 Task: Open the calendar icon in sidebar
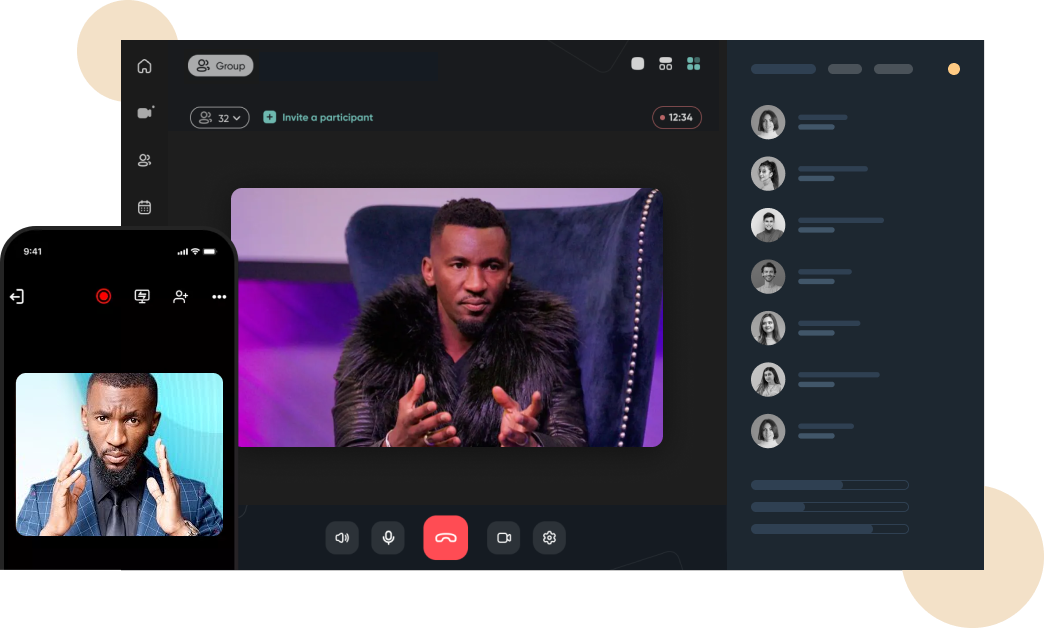pyautogui.click(x=144, y=207)
